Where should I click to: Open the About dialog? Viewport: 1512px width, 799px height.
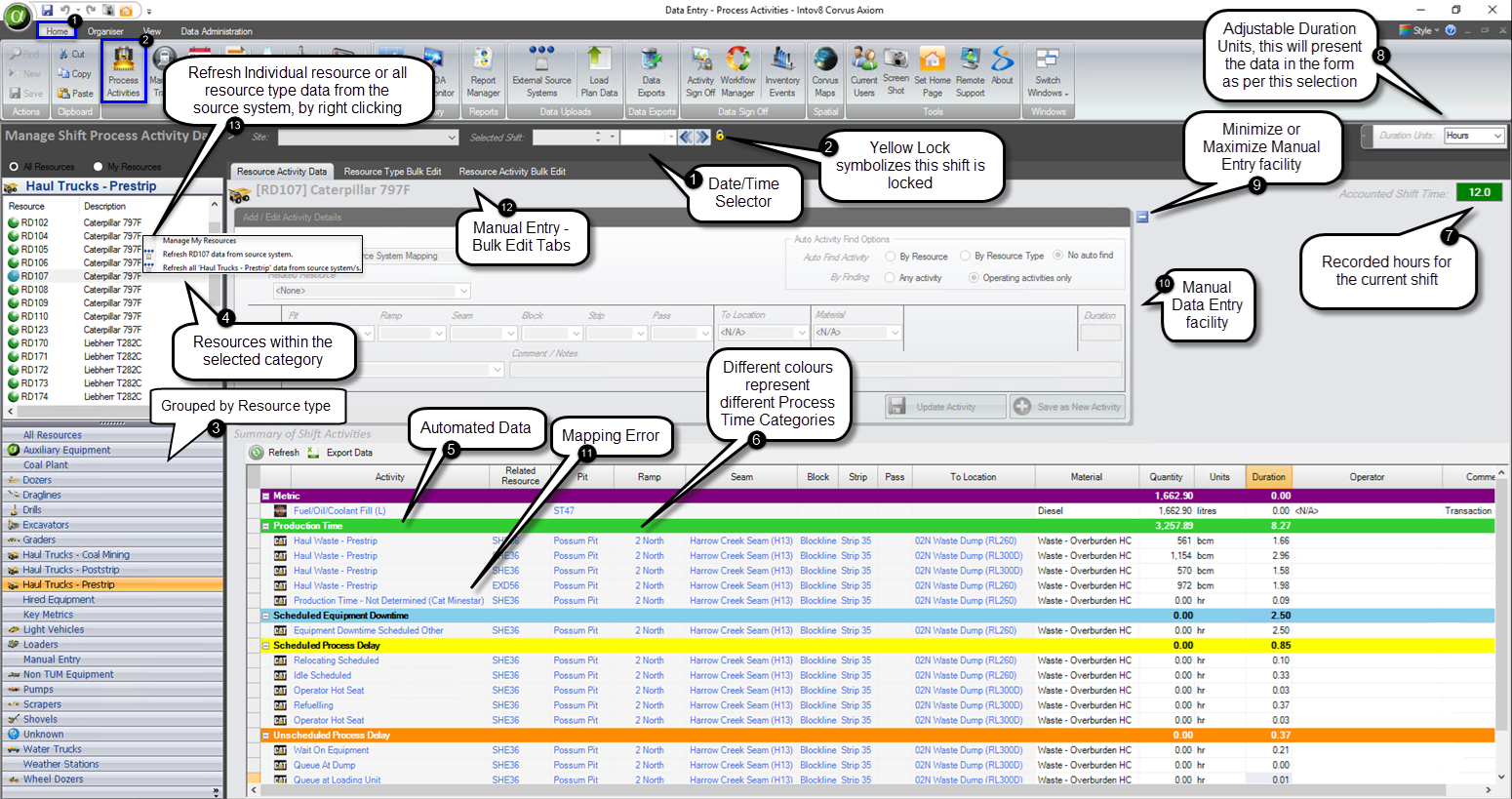[1003, 65]
